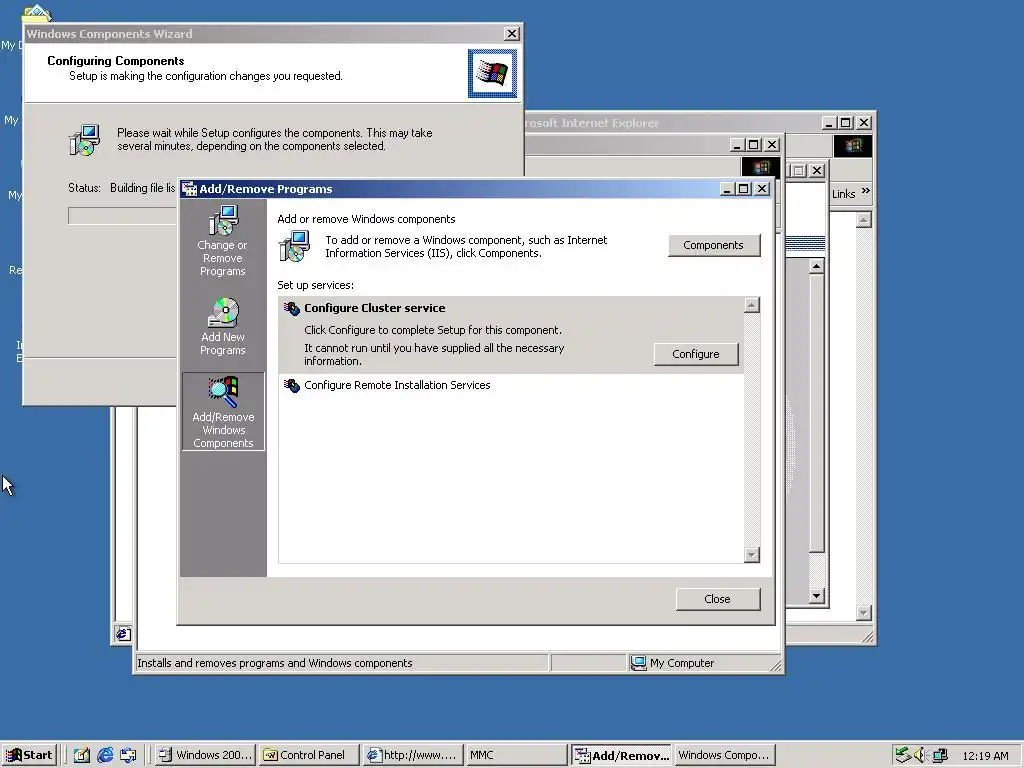The height and width of the screenshot is (768, 1024).
Task: Click the Add/Remove Programs title bar icon
Action: point(189,189)
